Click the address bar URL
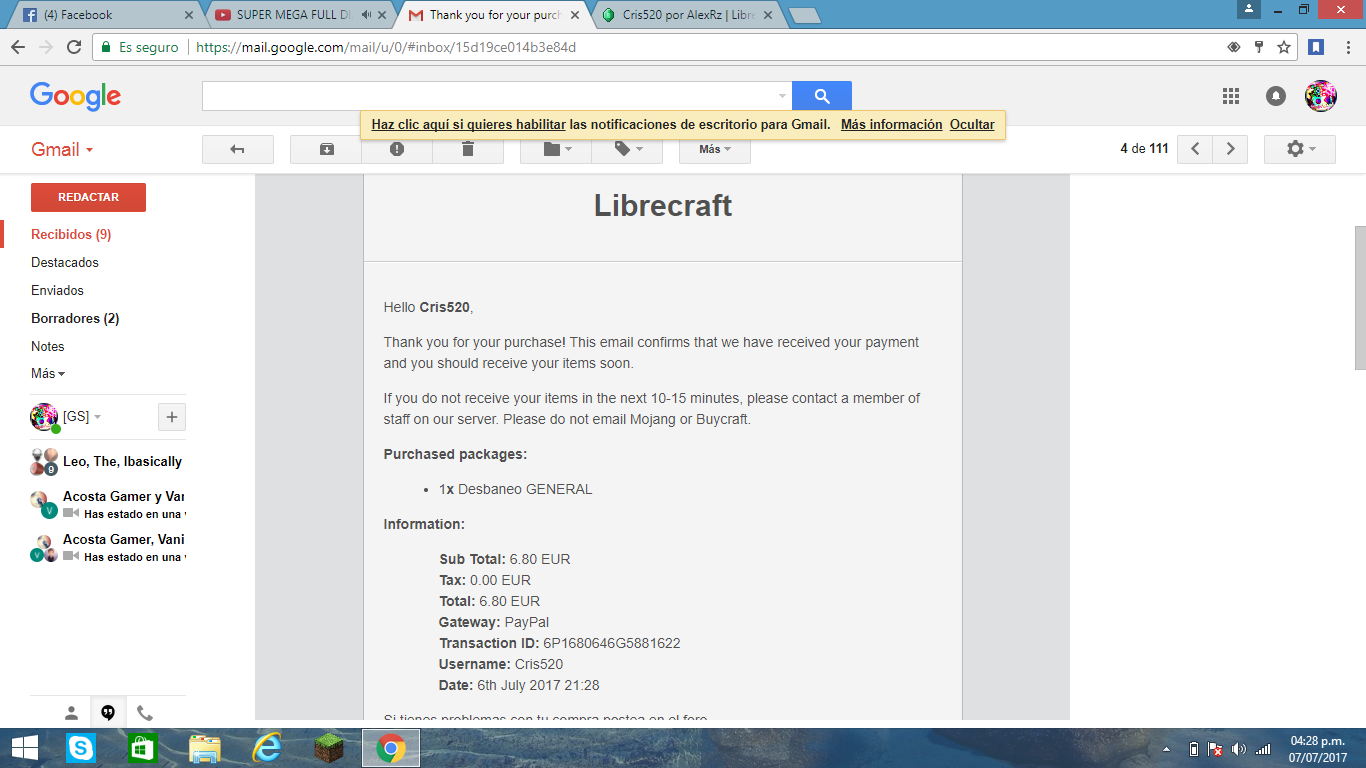 tap(386, 47)
